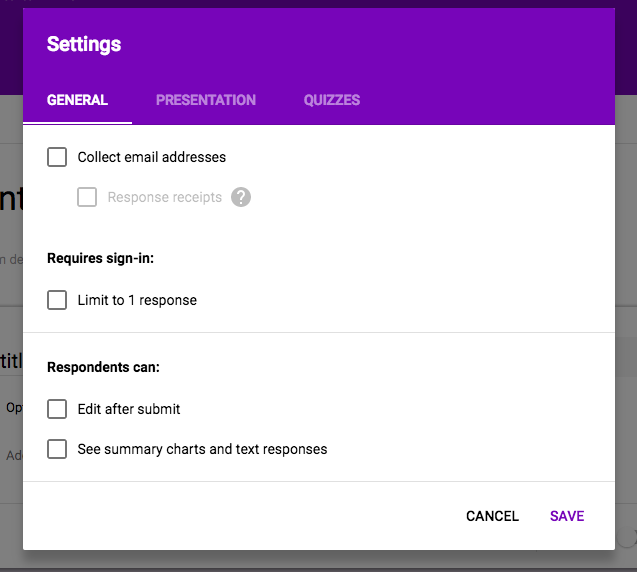Enable Edit after submit option
Screen dimensions: 637x572
pos(57,409)
